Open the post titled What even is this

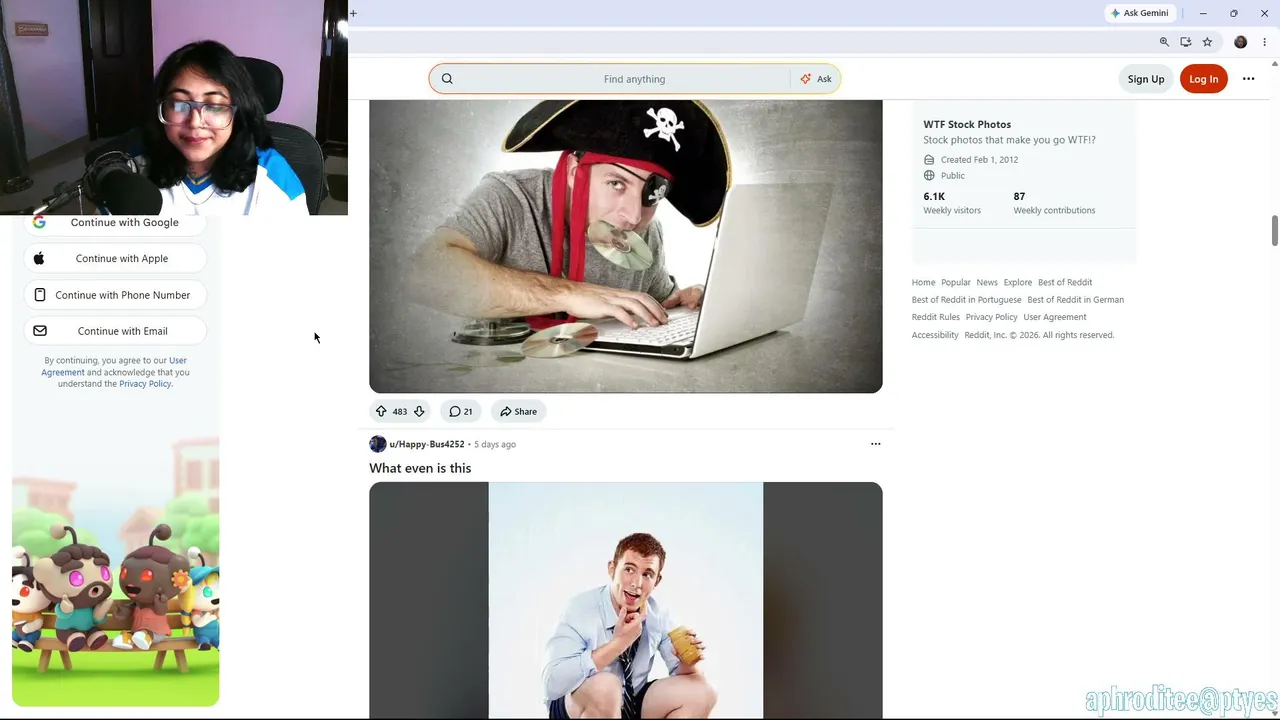click(420, 468)
